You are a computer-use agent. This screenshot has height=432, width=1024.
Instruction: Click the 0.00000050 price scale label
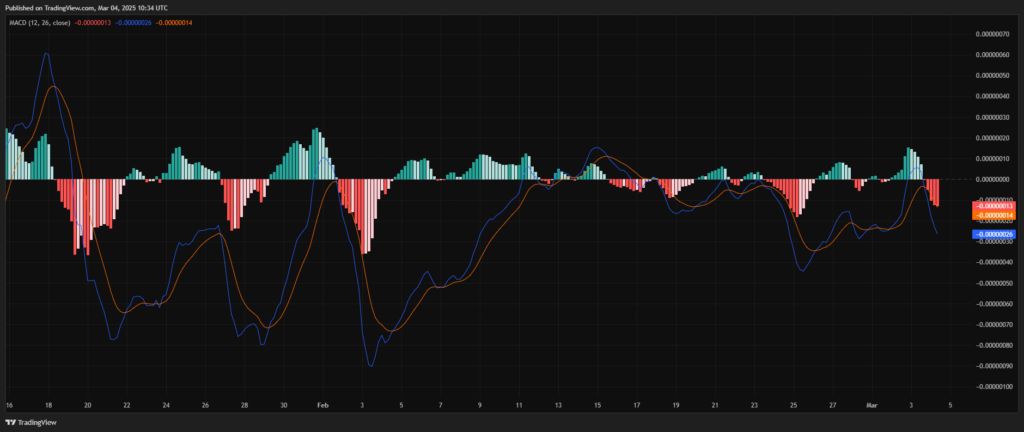point(994,76)
